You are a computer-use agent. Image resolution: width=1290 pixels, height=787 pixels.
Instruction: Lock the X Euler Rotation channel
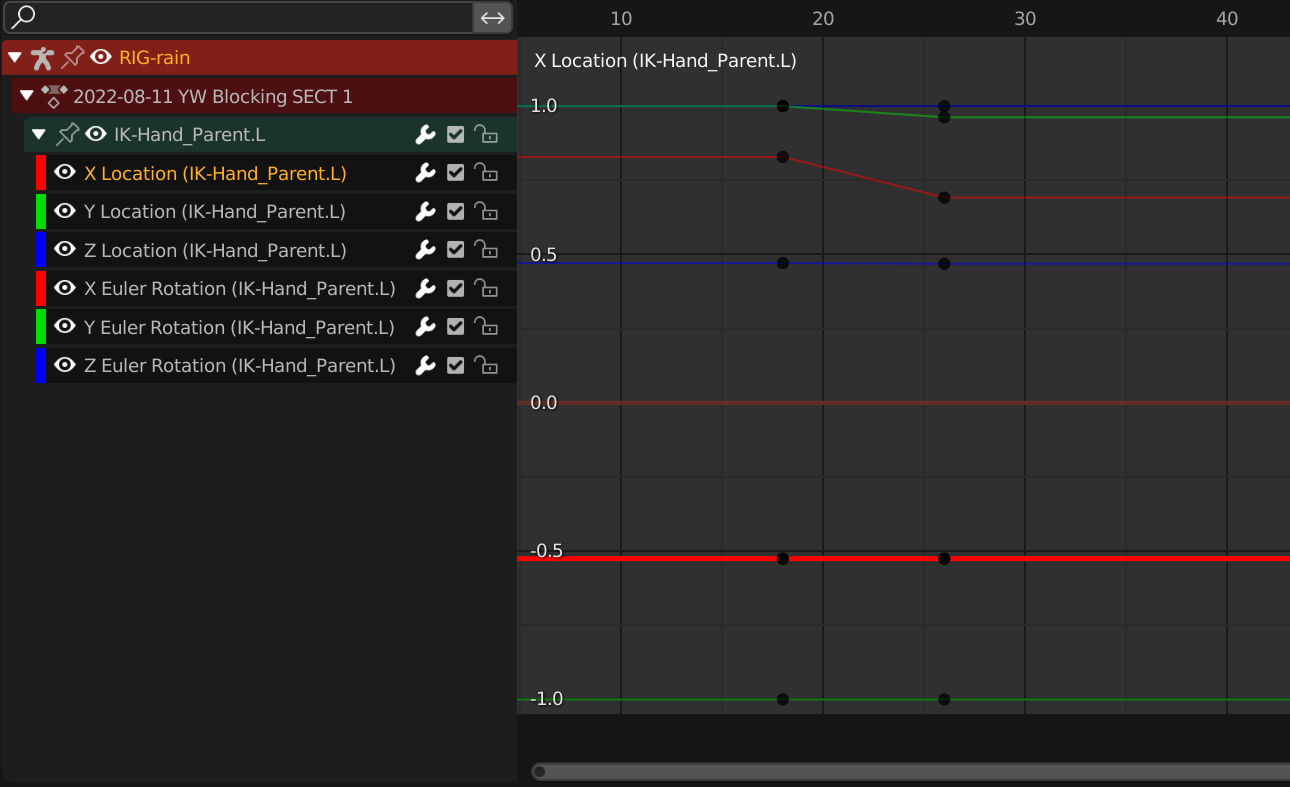tap(486, 289)
